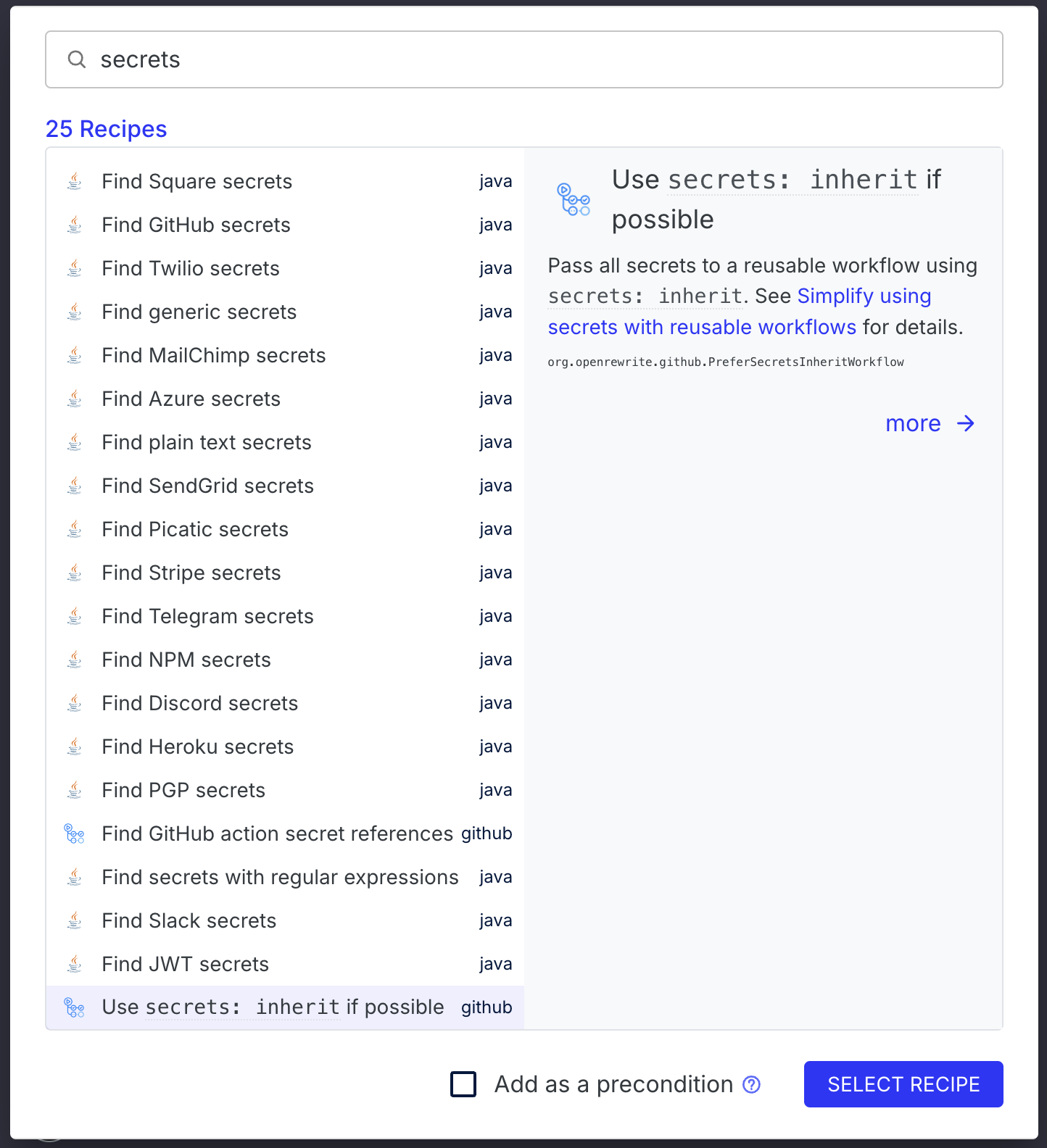Pick the Find Slack secrets recipe
The width and height of the screenshot is (1047, 1148).
[285, 920]
